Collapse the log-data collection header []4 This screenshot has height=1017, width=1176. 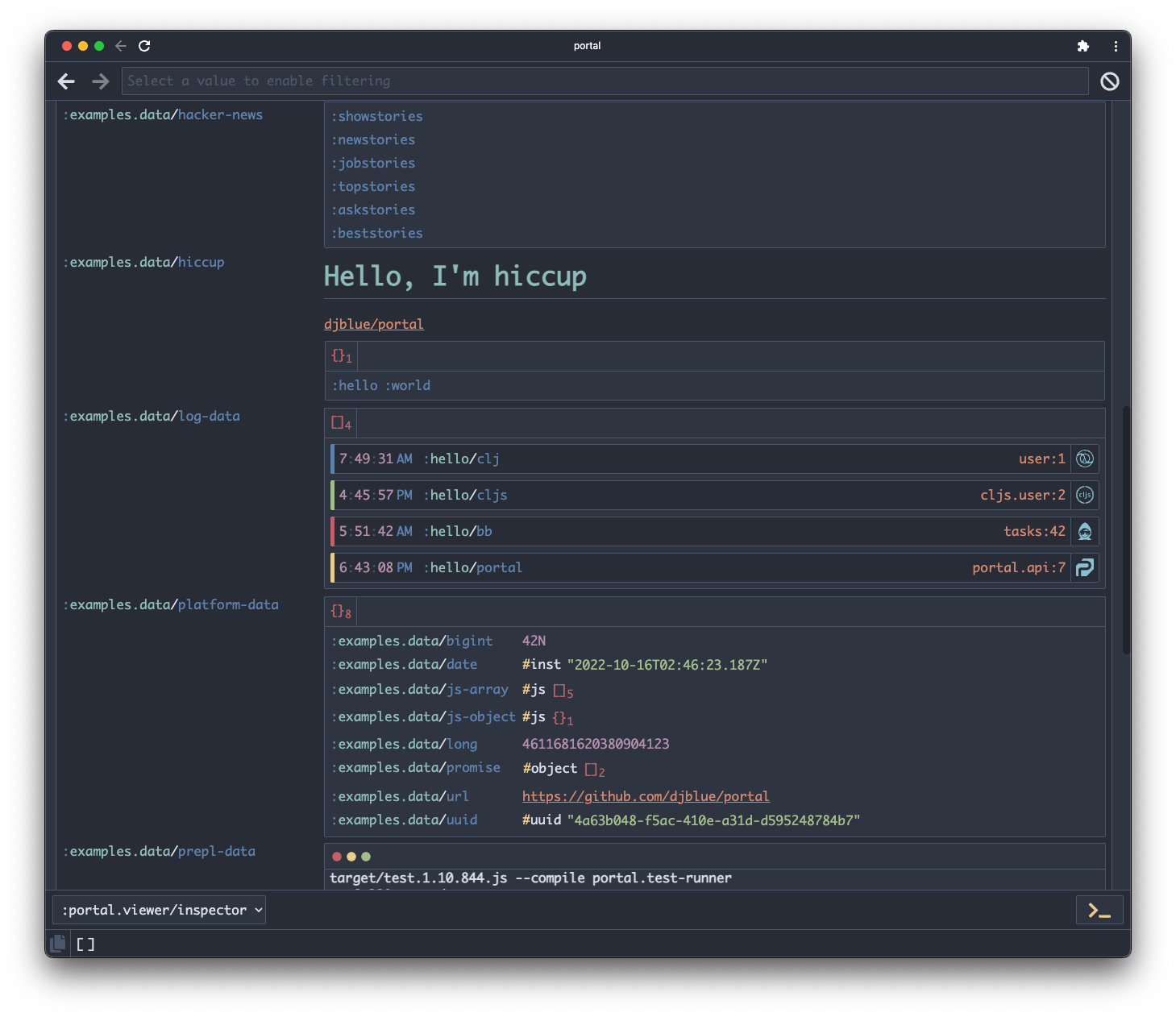coord(340,422)
